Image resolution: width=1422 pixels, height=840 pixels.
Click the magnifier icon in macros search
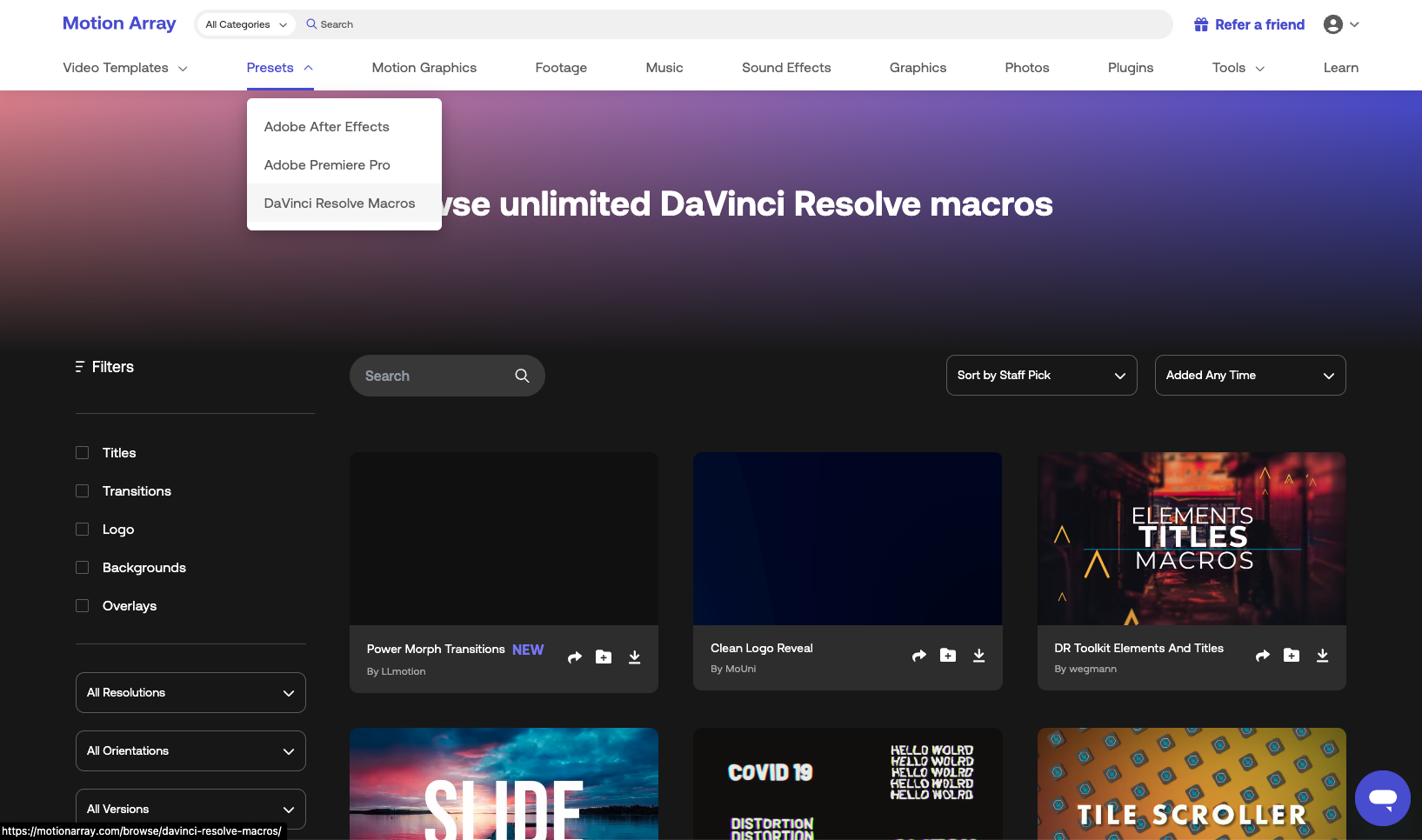[x=522, y=376]
